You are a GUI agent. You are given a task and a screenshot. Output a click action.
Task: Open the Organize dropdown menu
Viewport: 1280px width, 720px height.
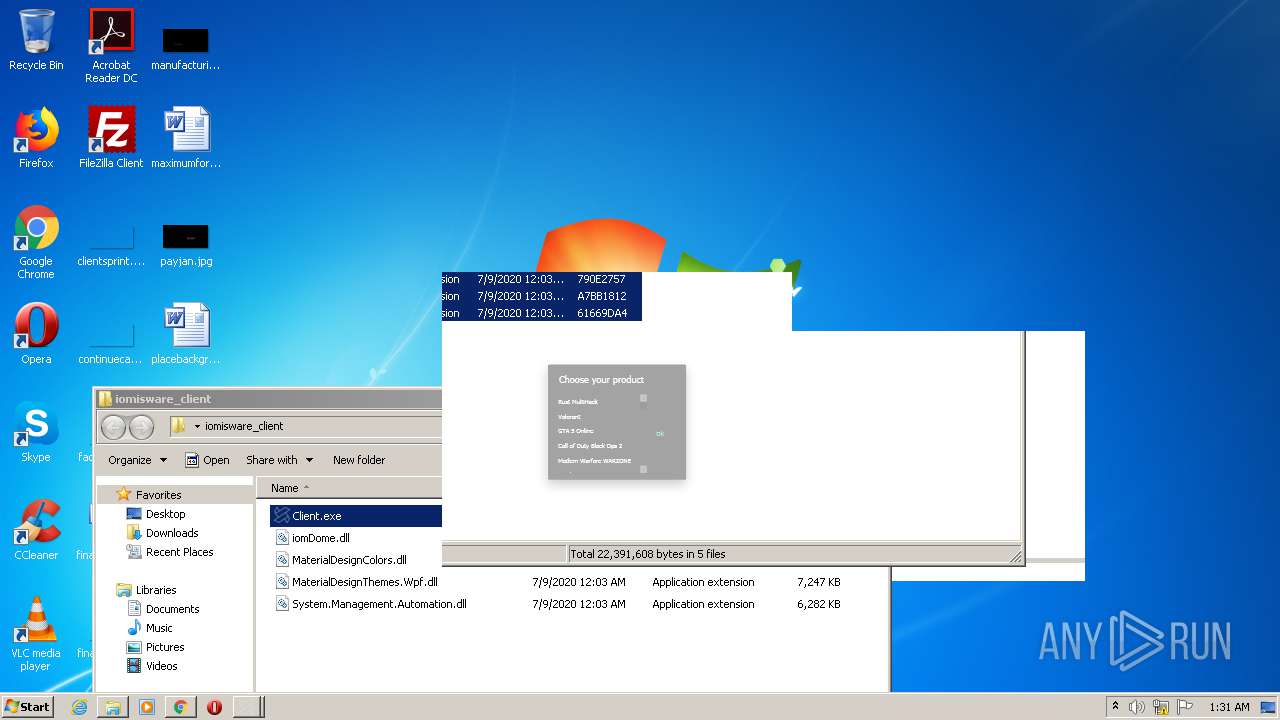click(138, 460)
